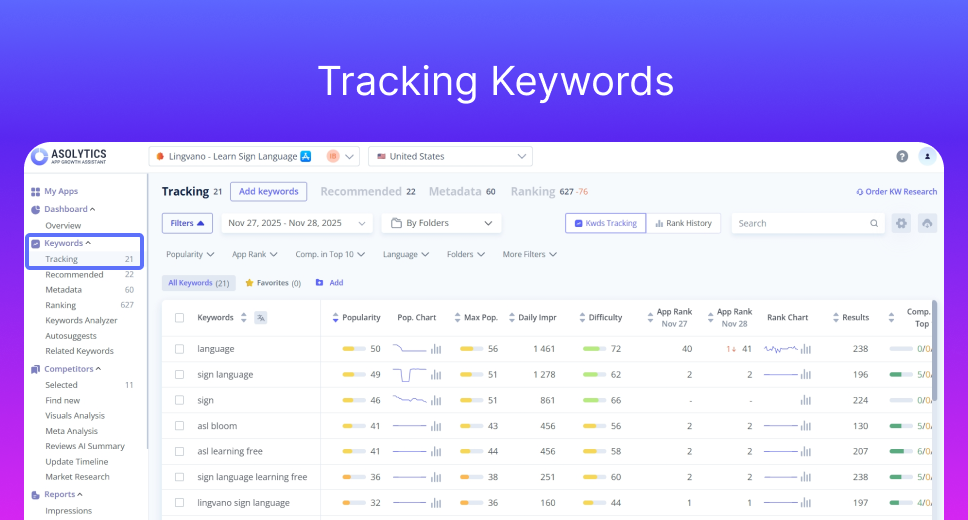Open Order KW Research link

click(x=896, y=191)
